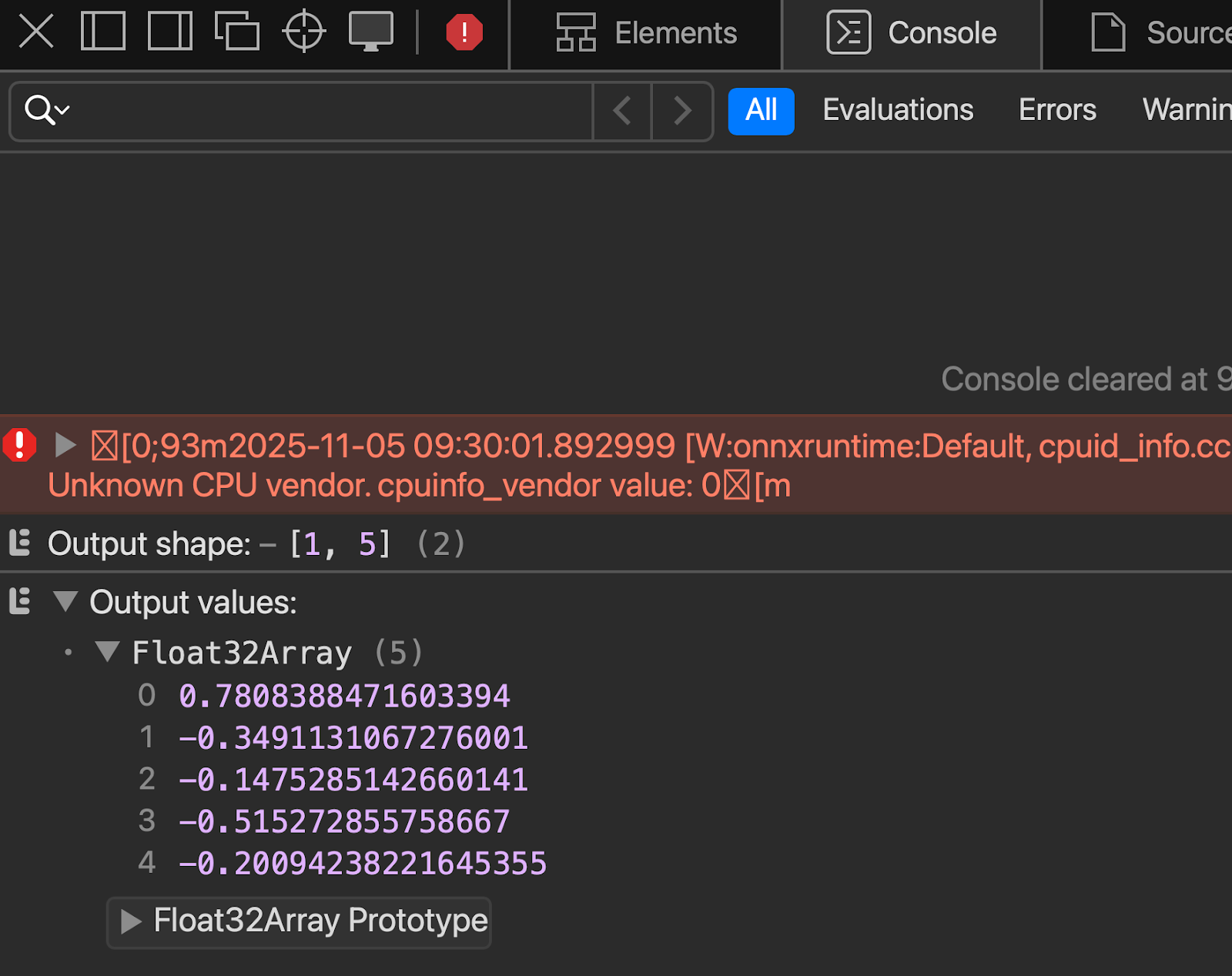Click the red issues badge in toolbar

[463, 32]
